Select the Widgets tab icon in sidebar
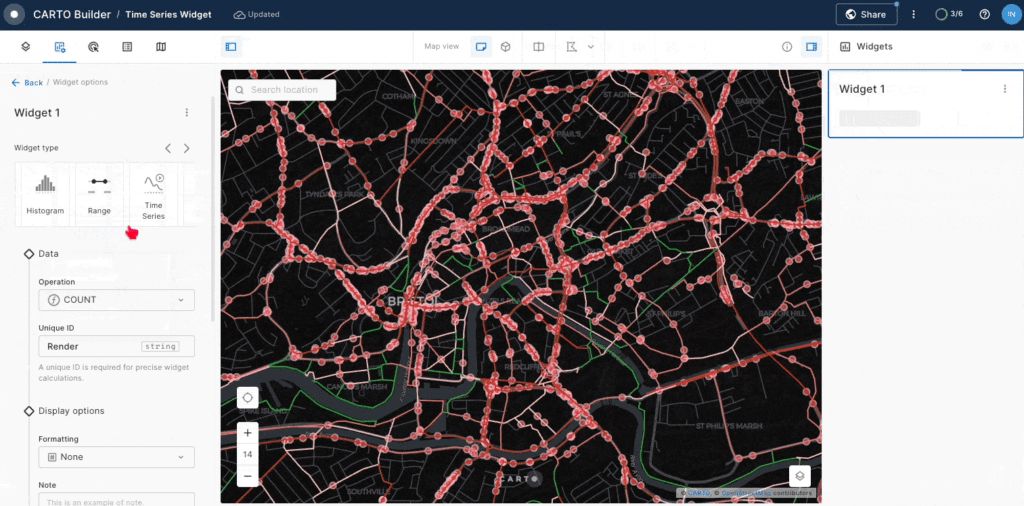Image resolution: width=1024 pixels, height=506 pixels. [59, 47]
